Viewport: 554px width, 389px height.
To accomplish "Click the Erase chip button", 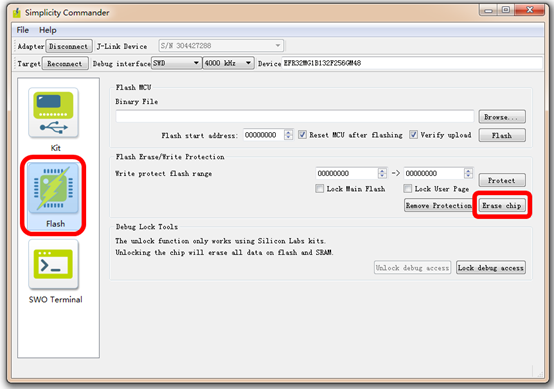I will click(502, 205).
